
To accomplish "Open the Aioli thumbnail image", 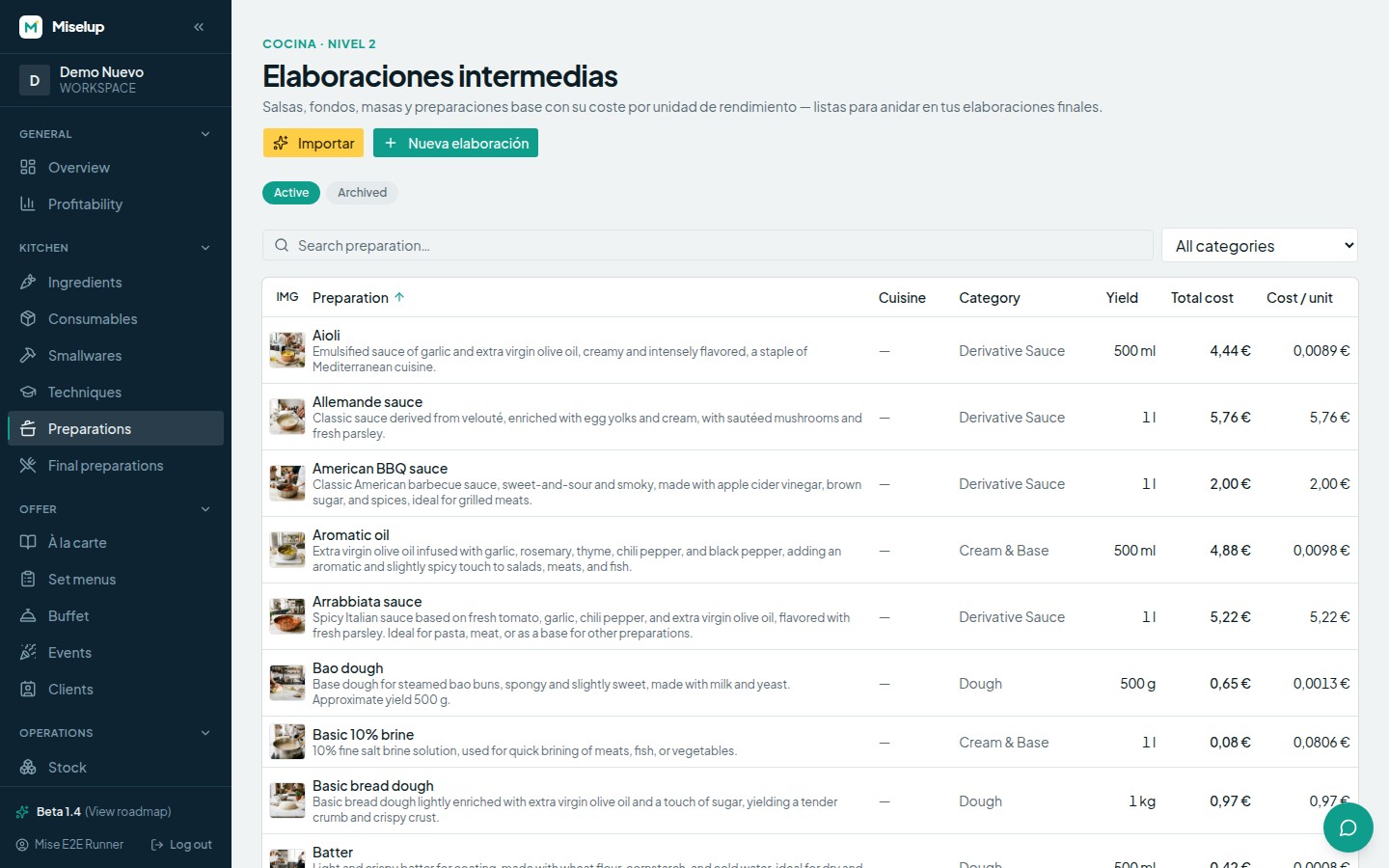I will pyautogui.click(x=287, y=350).
